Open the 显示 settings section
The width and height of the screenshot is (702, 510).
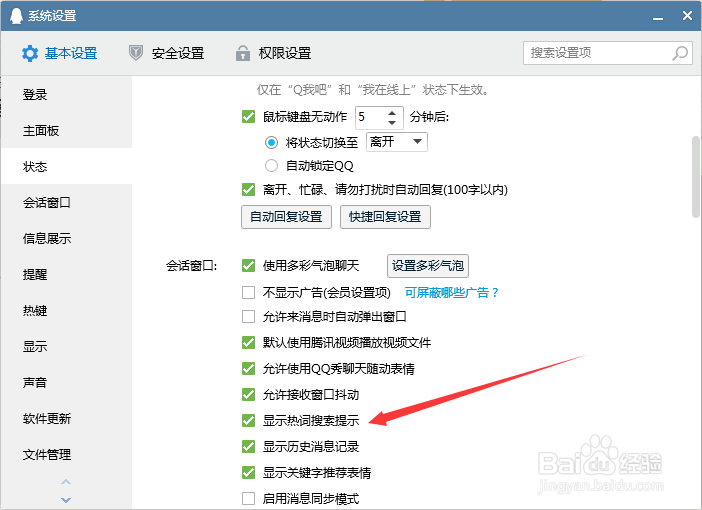tap(66, 347)
